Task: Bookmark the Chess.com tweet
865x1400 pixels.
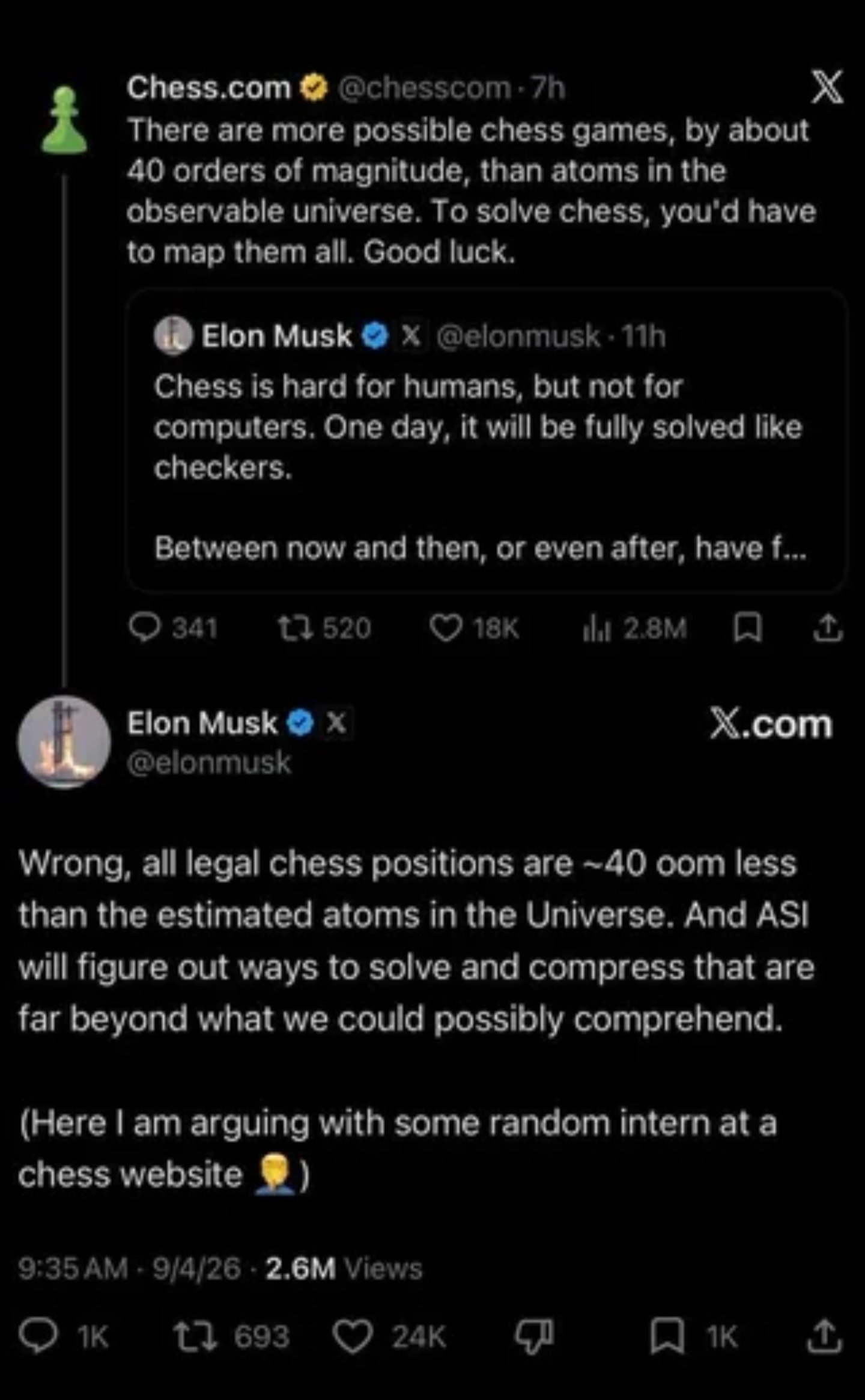Action: pos(748,628)
